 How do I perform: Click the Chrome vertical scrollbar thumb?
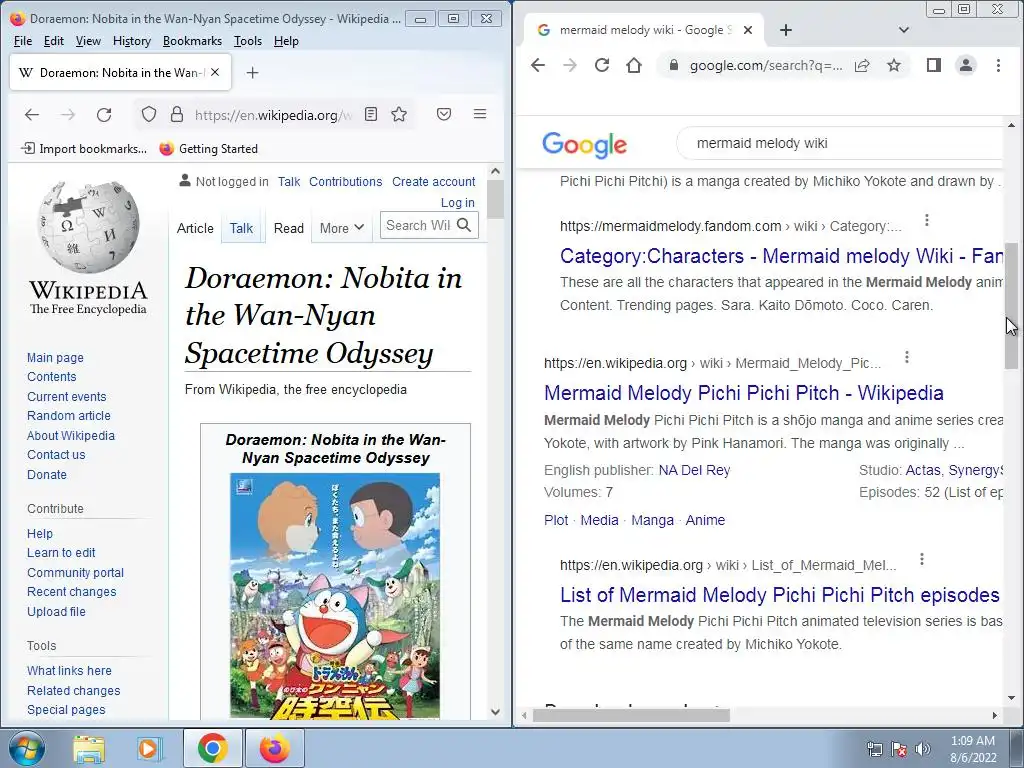point(1011,306)
